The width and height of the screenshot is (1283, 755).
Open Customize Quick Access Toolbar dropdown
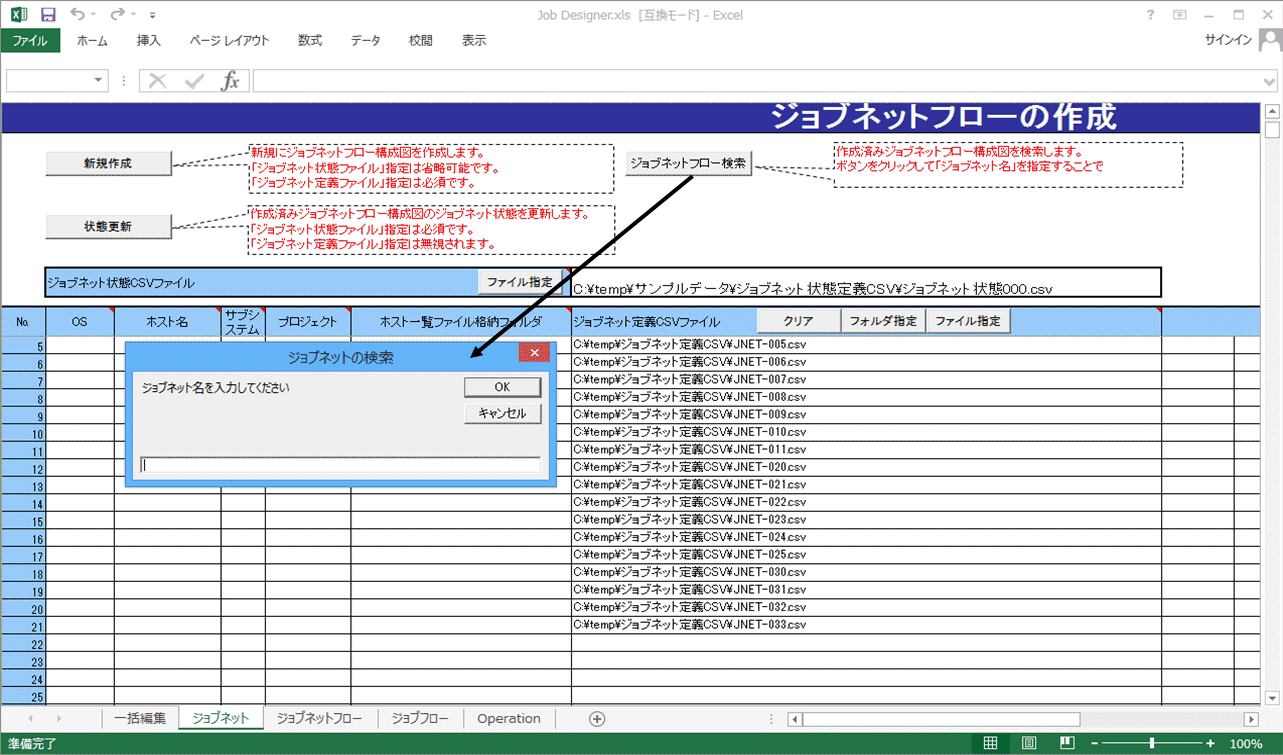coord(152,15)
